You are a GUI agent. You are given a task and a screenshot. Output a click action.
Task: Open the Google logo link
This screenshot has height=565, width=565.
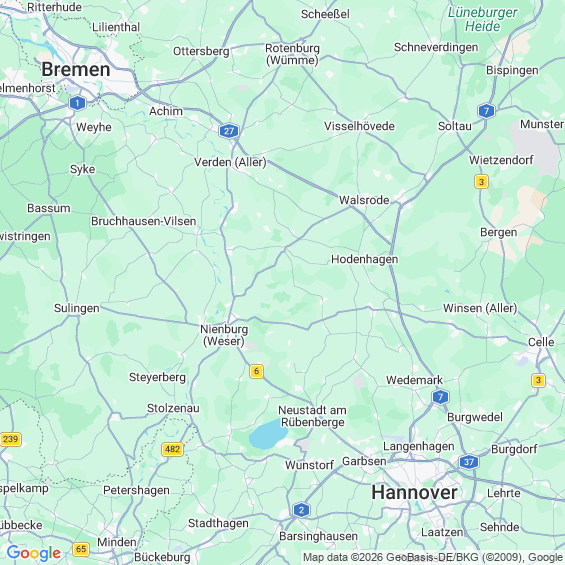coord(34,553)
